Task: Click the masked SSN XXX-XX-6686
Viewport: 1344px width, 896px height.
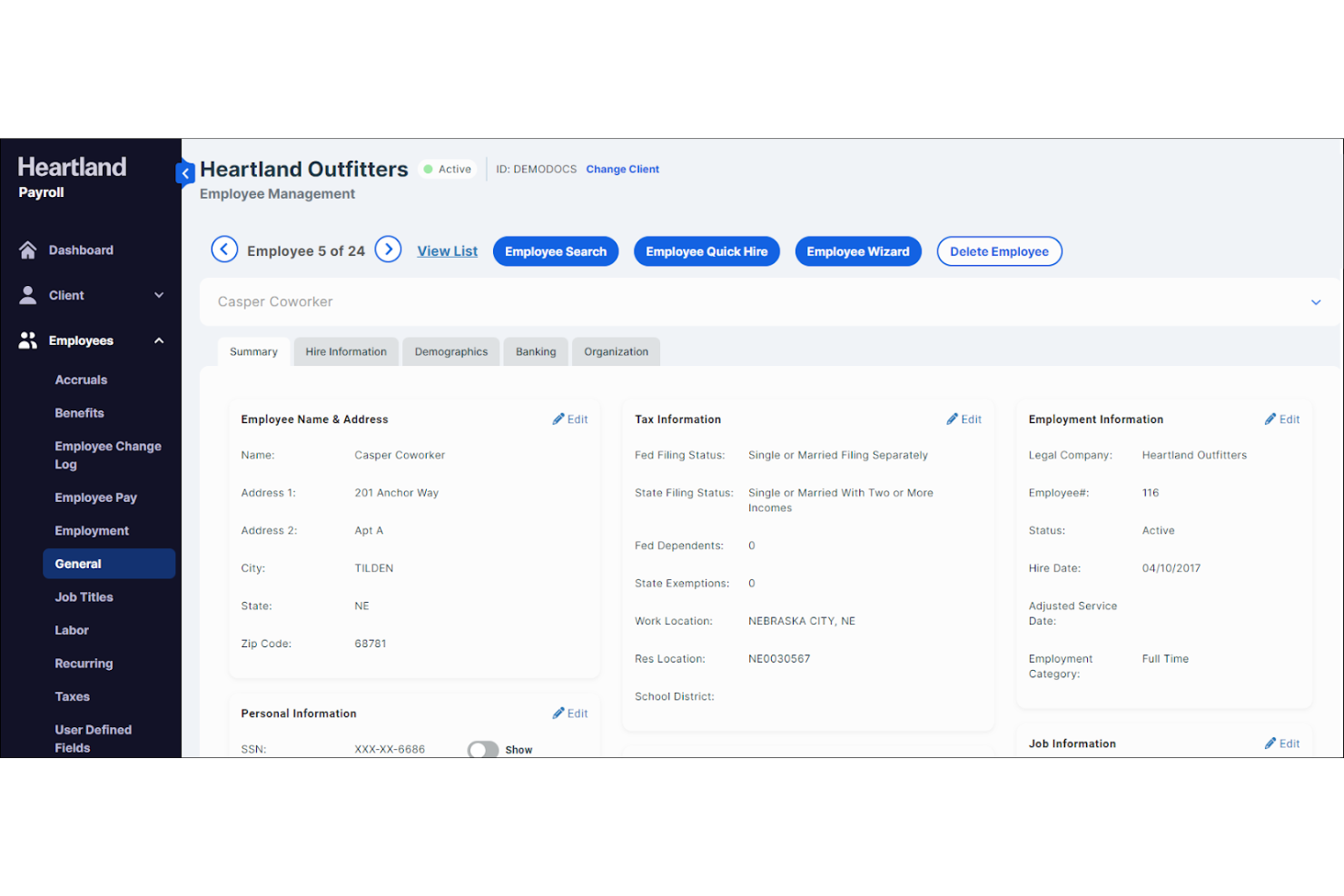Action: click(x=390, y=750)
